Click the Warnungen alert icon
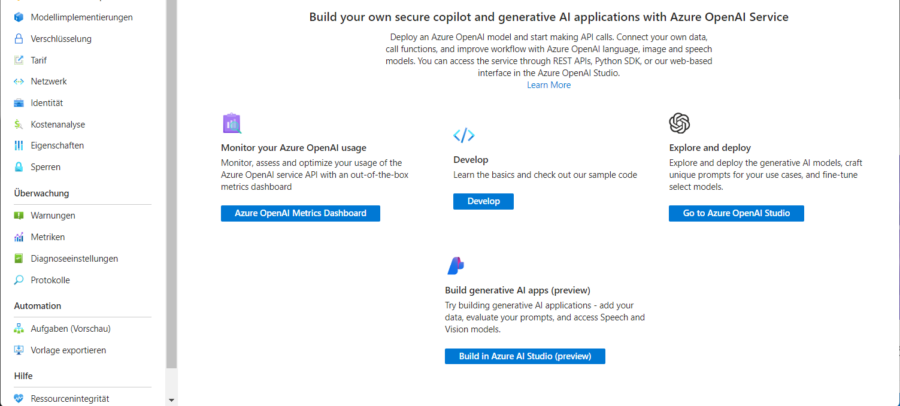 click(x=19, y=215)
